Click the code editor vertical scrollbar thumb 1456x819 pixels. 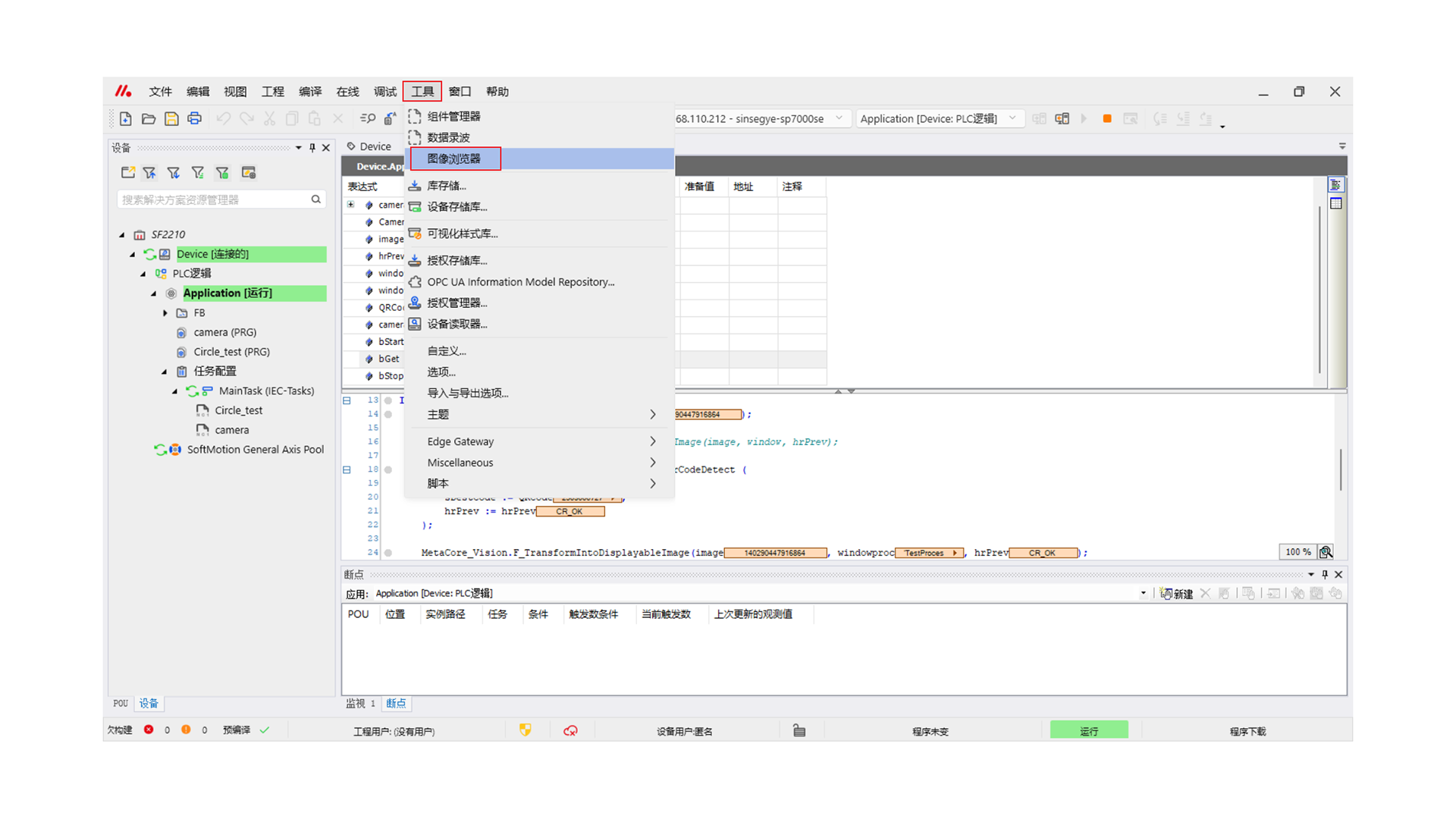tap(1340, 469)
